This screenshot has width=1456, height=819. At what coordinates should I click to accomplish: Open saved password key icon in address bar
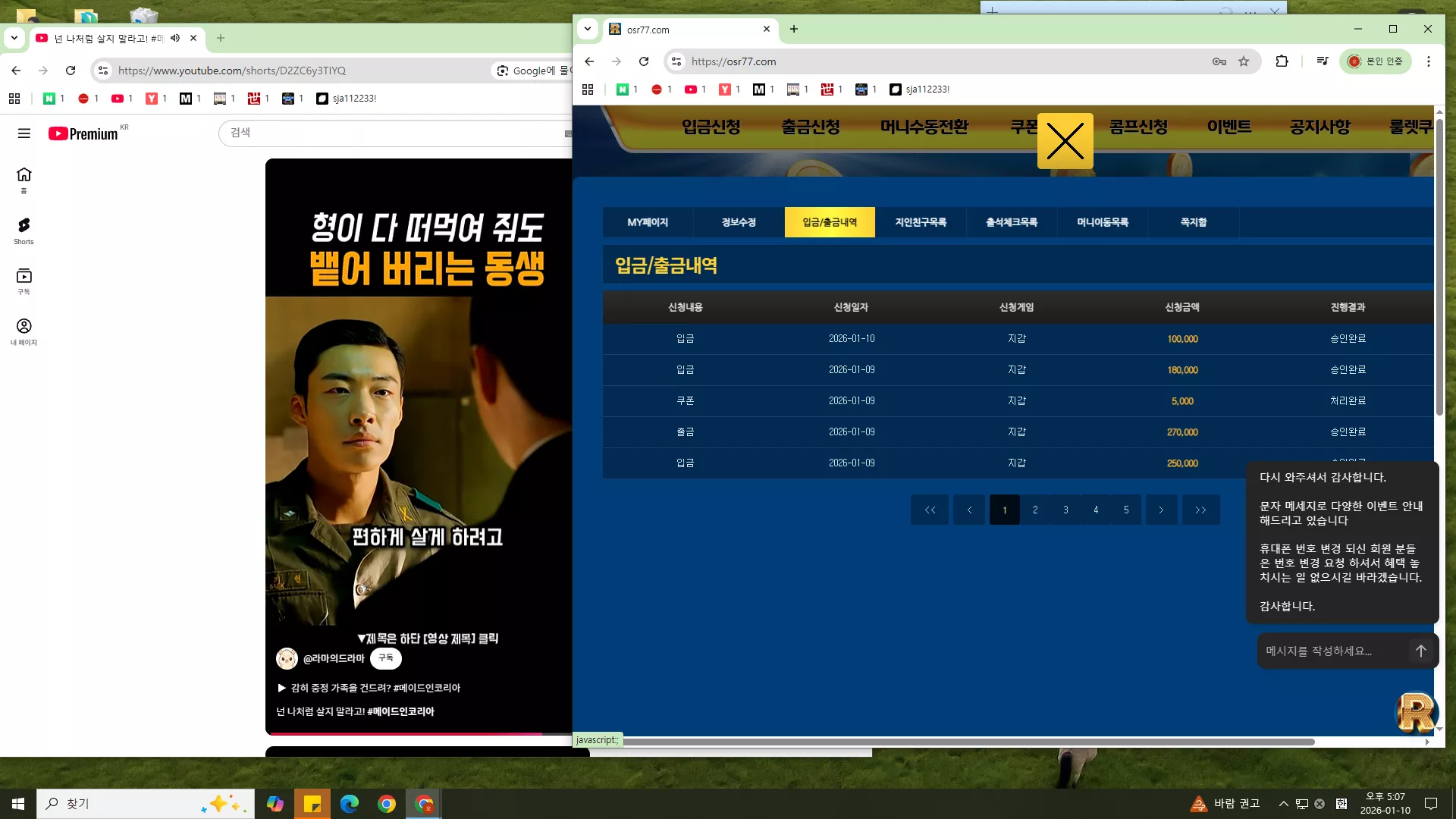(1219, 61)
